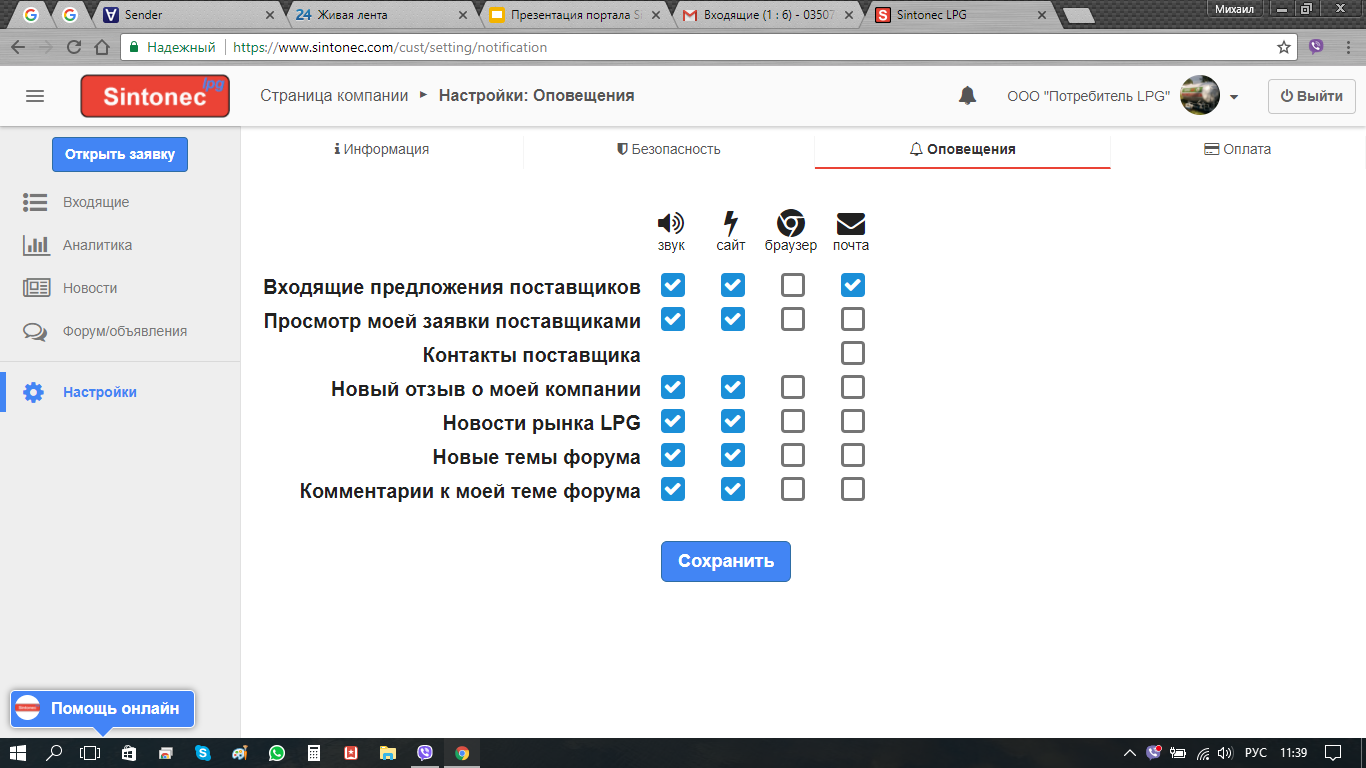Click the Sintonec LPG logo

coord(155,96)
